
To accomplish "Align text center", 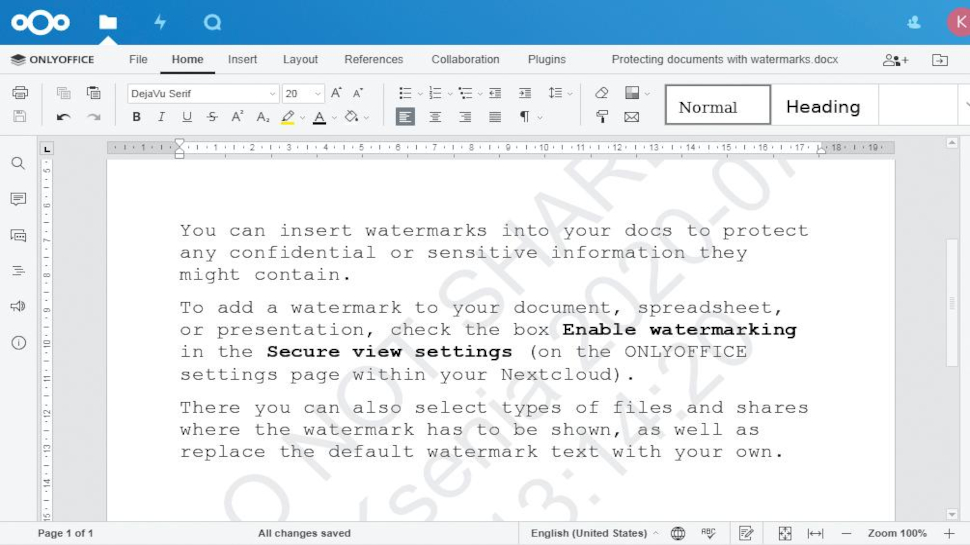I will [x=436, y=117].
